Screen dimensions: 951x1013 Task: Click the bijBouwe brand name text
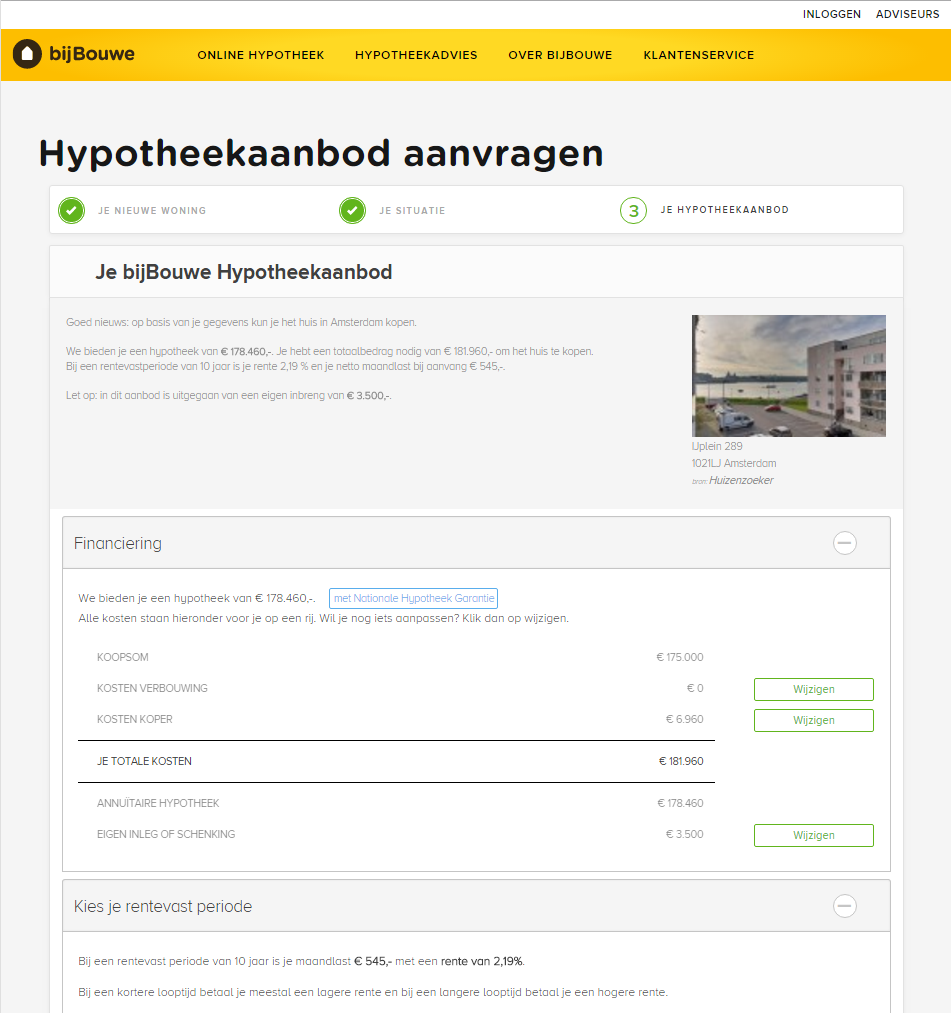pyautogui.click(x=92, y=54)
